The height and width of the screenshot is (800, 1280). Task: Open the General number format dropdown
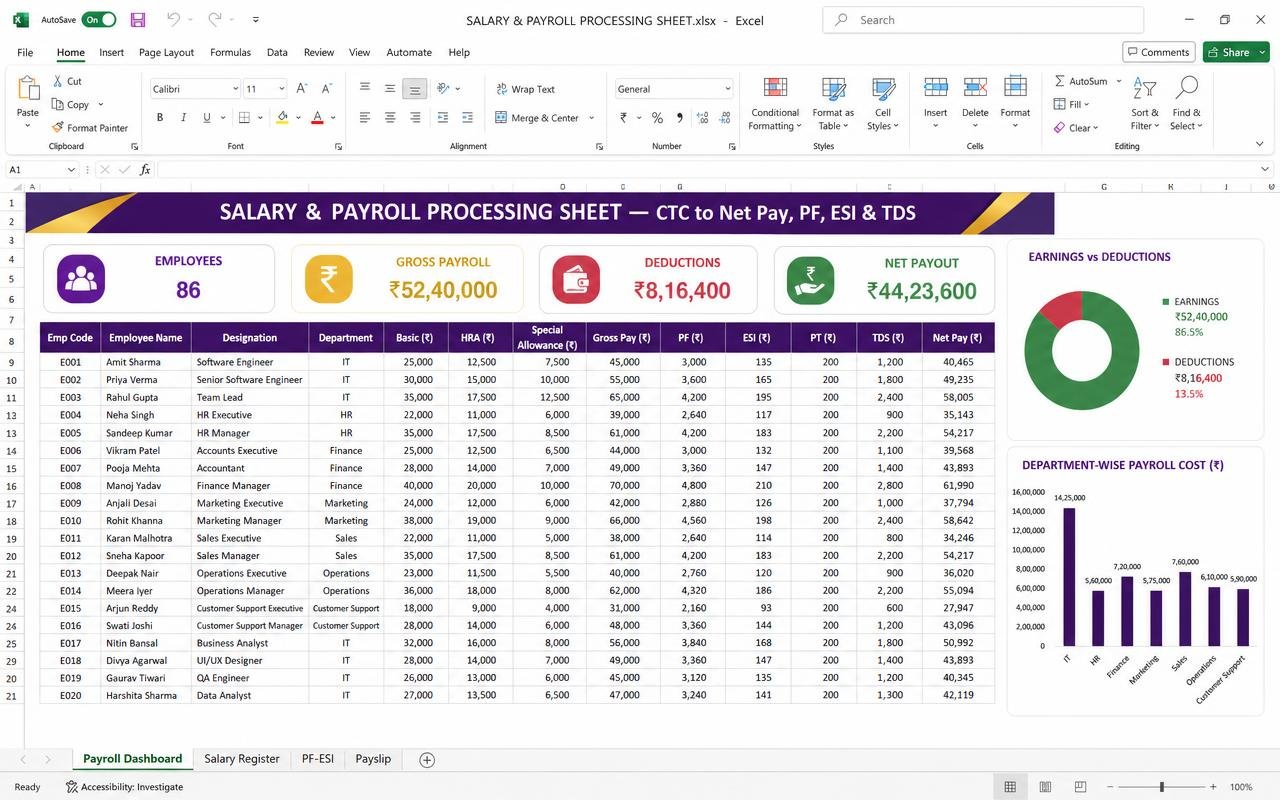click(x=727, y=89)
